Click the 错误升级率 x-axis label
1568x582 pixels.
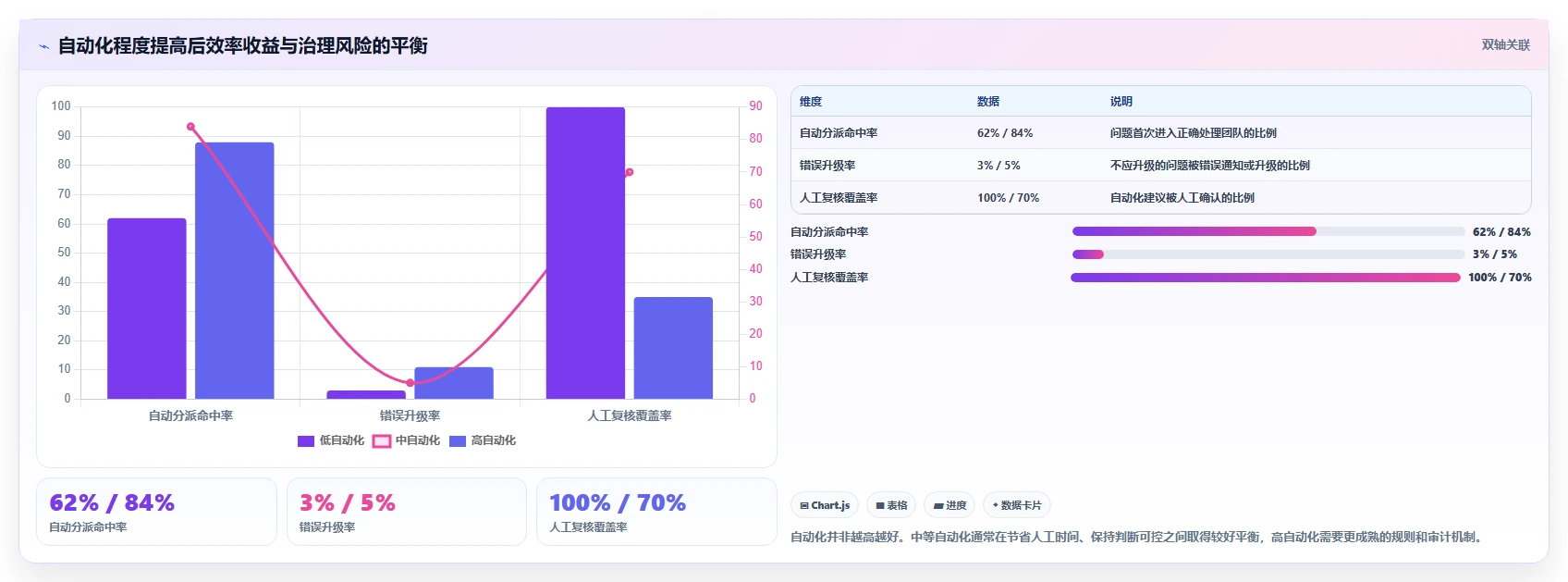410,416
